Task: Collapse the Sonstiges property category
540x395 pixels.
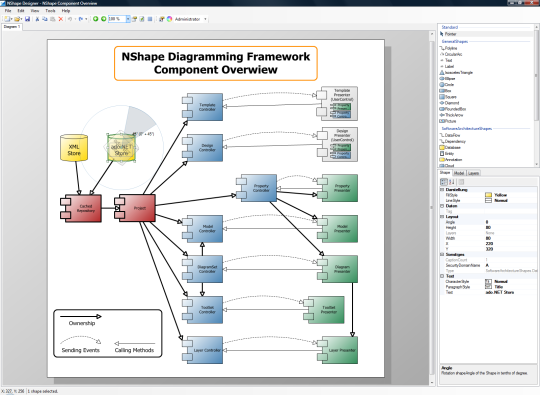Action: pyautogui.click(x=442, y=254)
